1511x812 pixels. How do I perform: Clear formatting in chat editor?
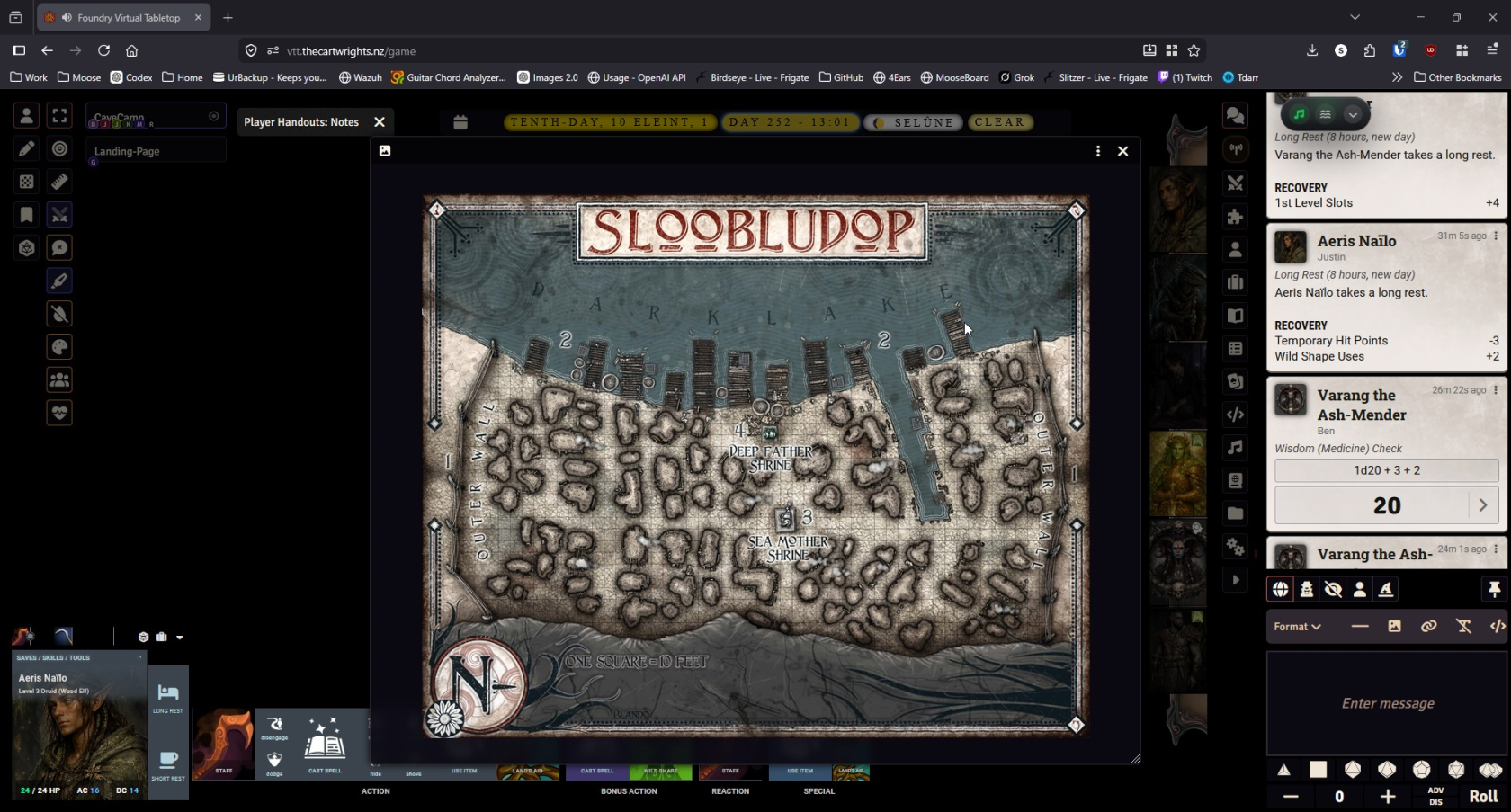click(x=1463, y=627)
